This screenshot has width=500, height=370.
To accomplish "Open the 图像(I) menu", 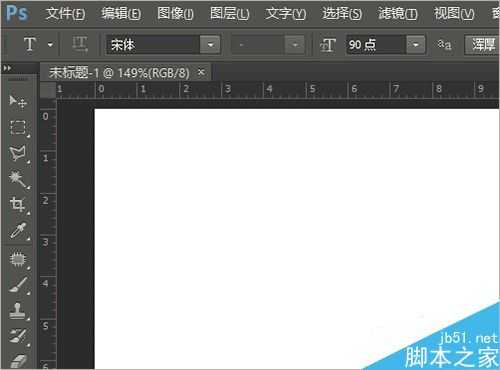I will [175, 14].
